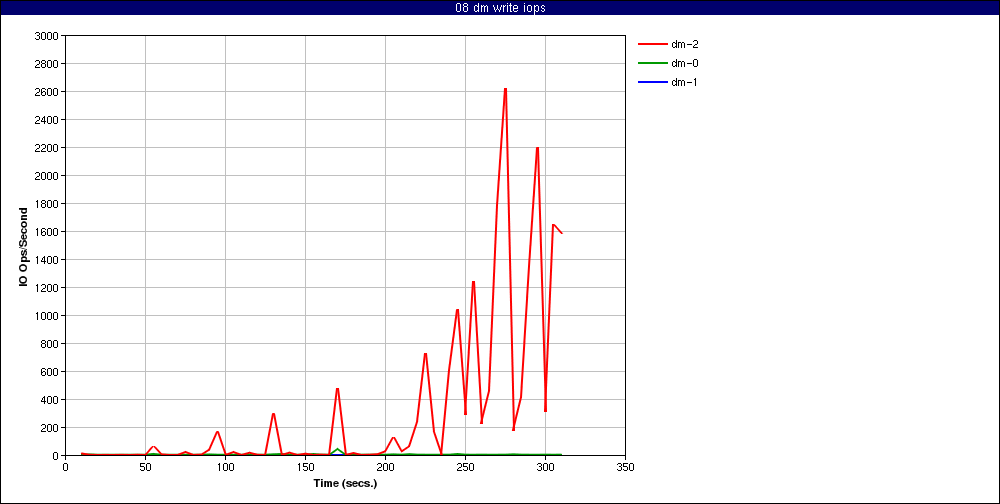Viewport: 1000px width, 504px height.
Task: Click the dm-2 spike at 130 seconds
Action: pos(273,413)
